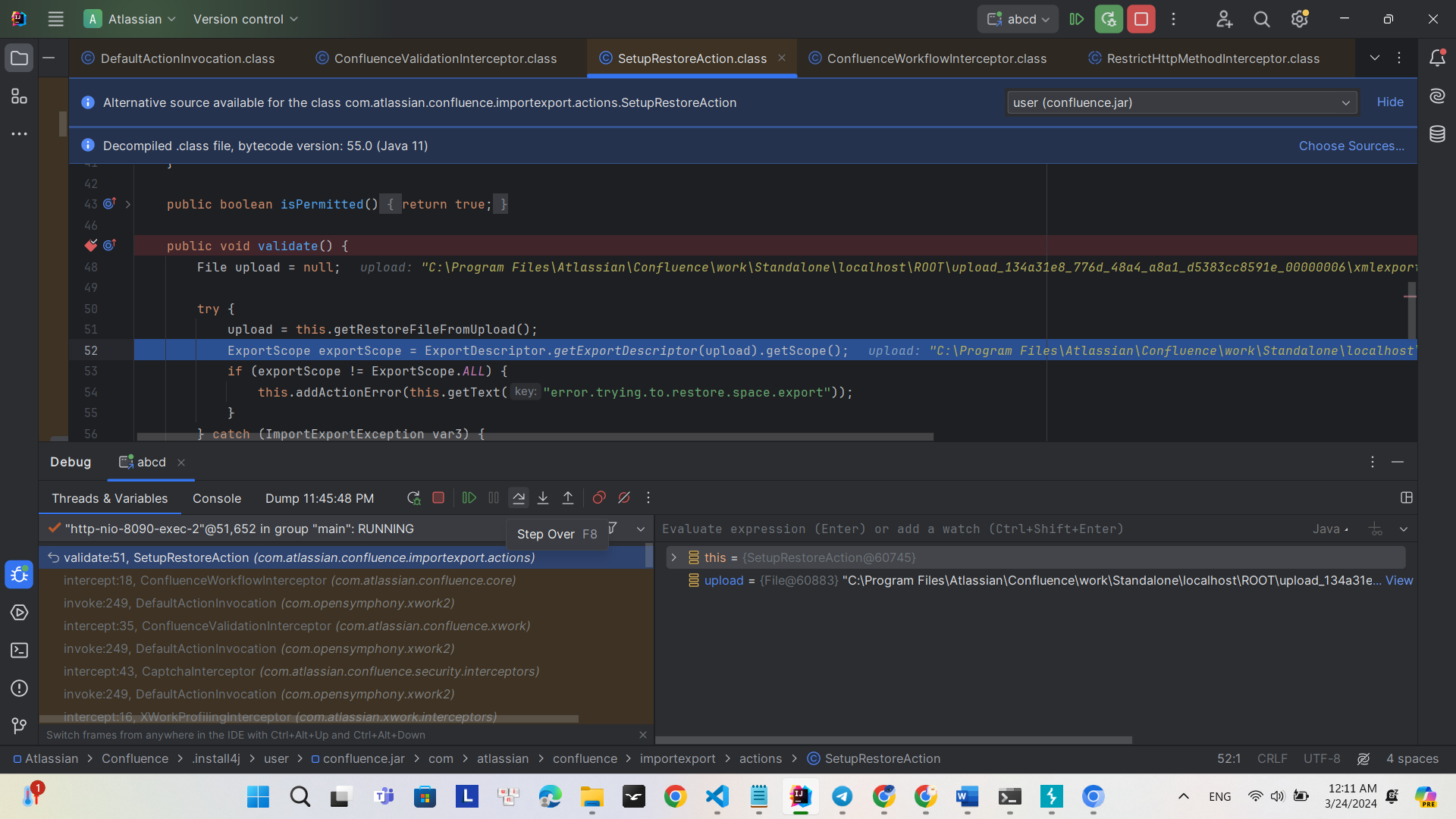Close the SetupRestoreAction.class tab
The height and width of the screenshot is (819, 1456).
782,58
